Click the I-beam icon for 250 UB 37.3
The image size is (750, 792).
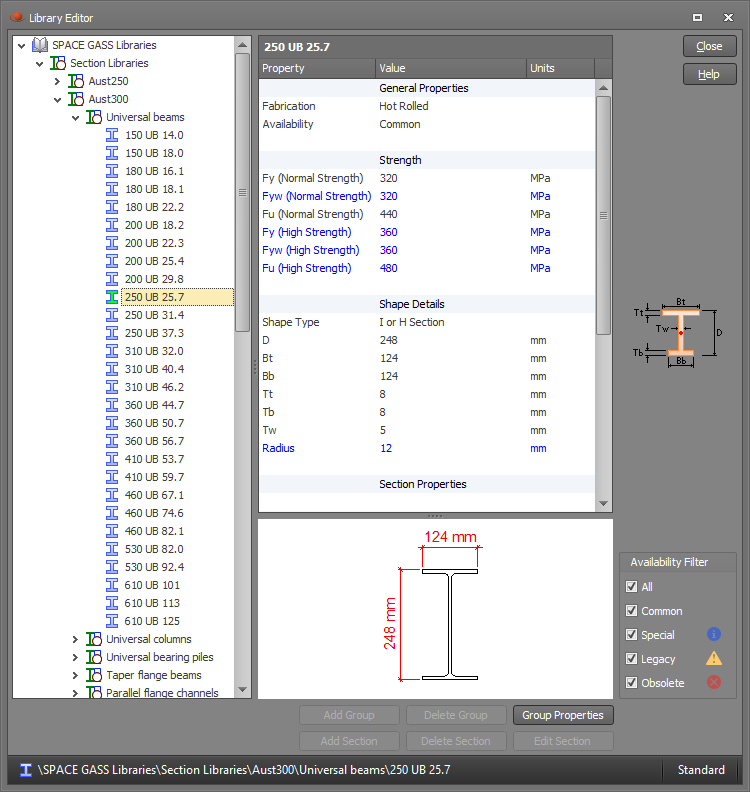[x=112, y=333]
